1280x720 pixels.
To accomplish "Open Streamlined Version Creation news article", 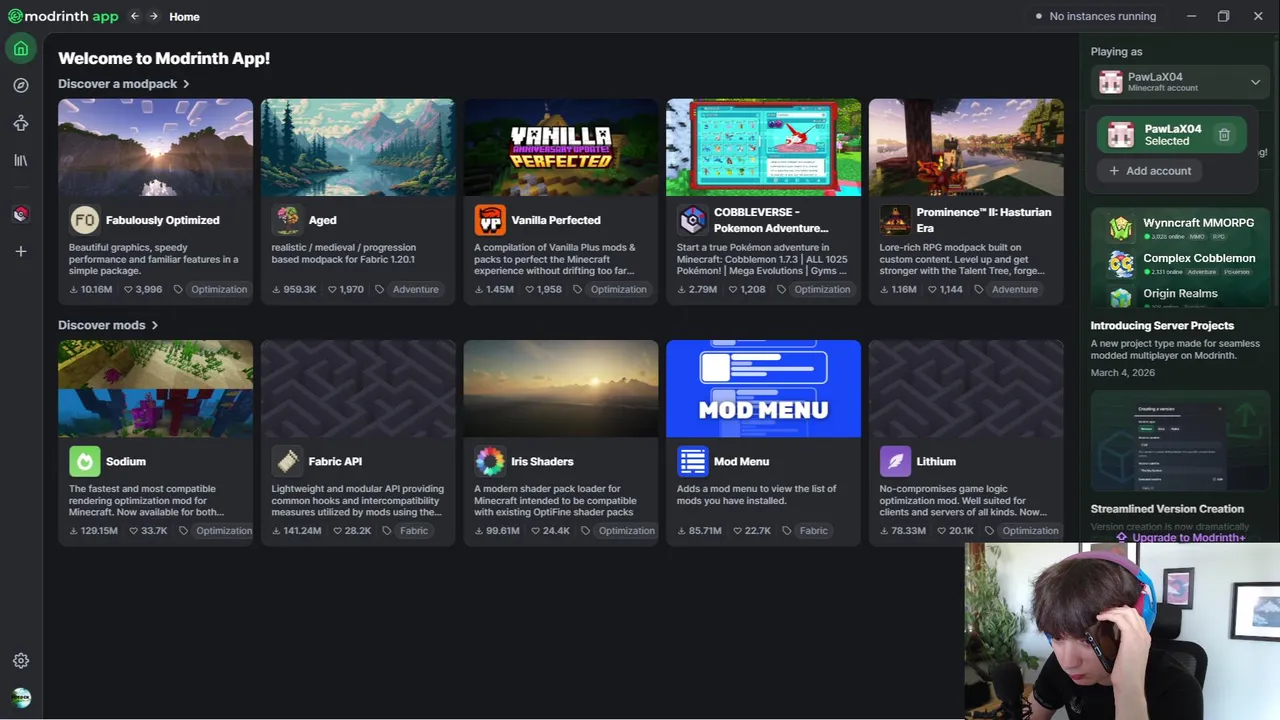I will [1167, 509].
